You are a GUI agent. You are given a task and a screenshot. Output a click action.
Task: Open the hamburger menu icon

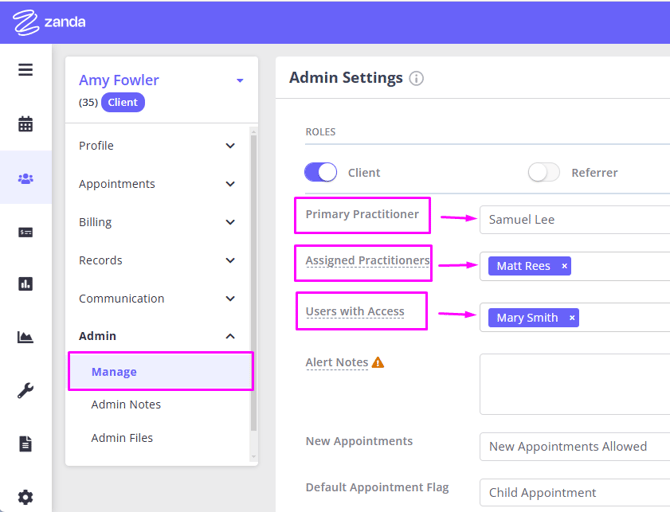coord(25,70)
